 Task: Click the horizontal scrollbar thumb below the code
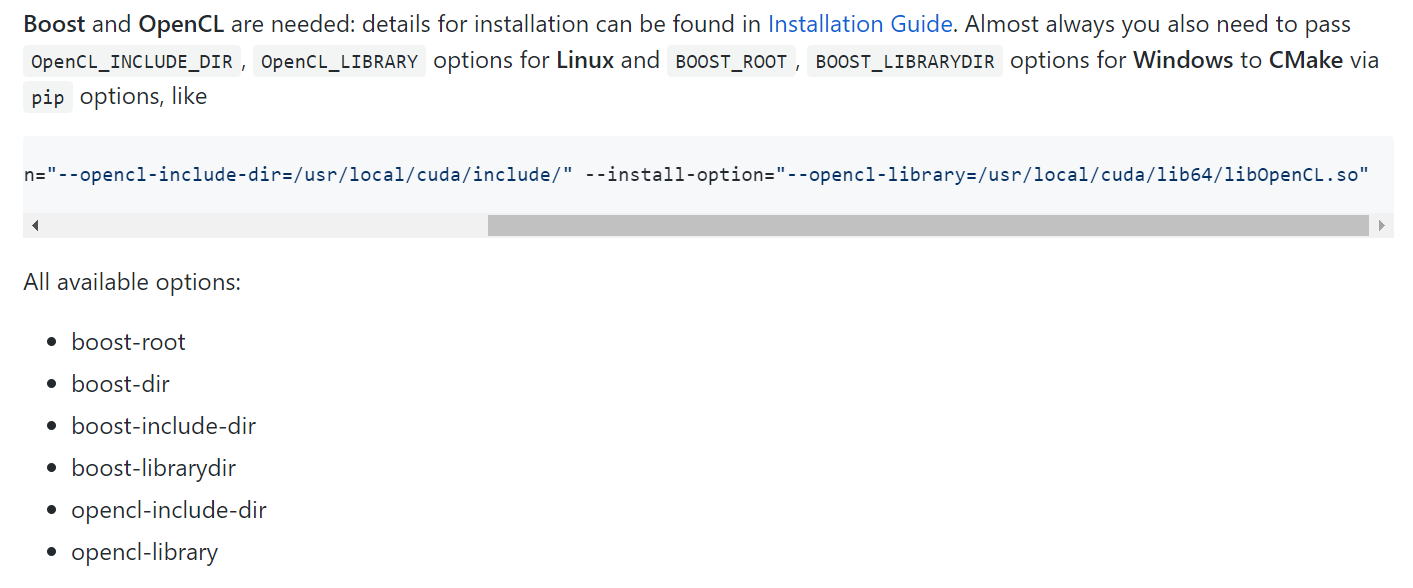928,225
